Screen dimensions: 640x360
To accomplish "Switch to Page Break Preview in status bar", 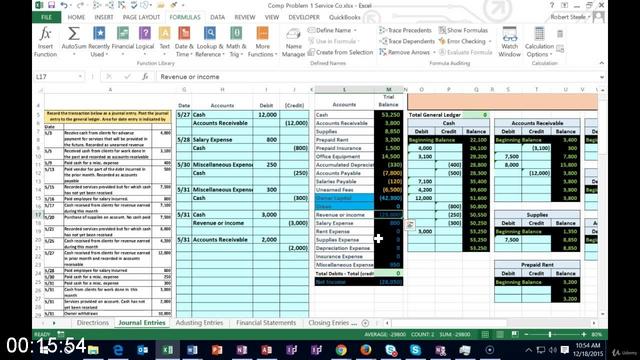I will pyautogui.click(x=515, y=334).
